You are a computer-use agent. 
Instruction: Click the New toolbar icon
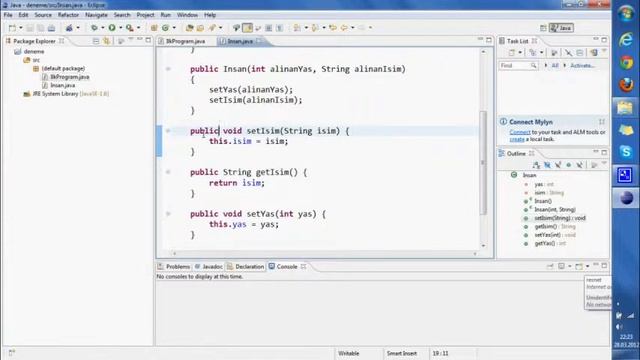click(x=13, y=28)
